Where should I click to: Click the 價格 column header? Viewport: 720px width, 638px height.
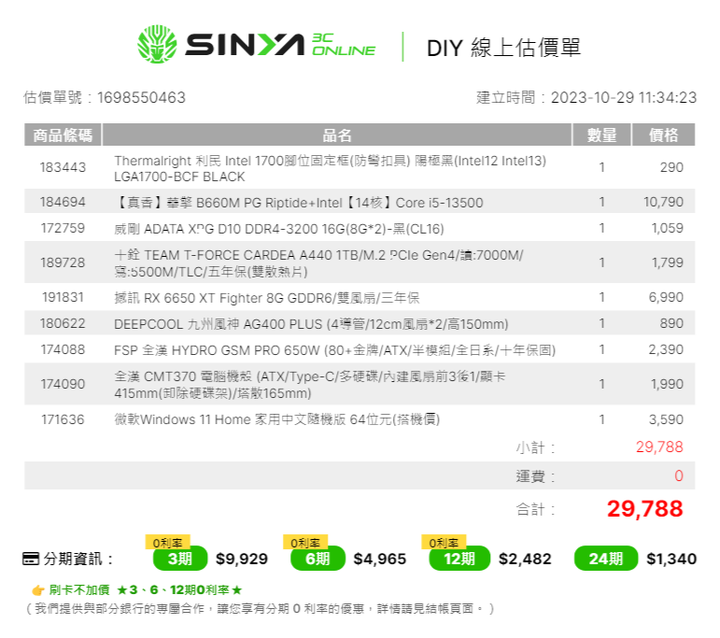664,135
